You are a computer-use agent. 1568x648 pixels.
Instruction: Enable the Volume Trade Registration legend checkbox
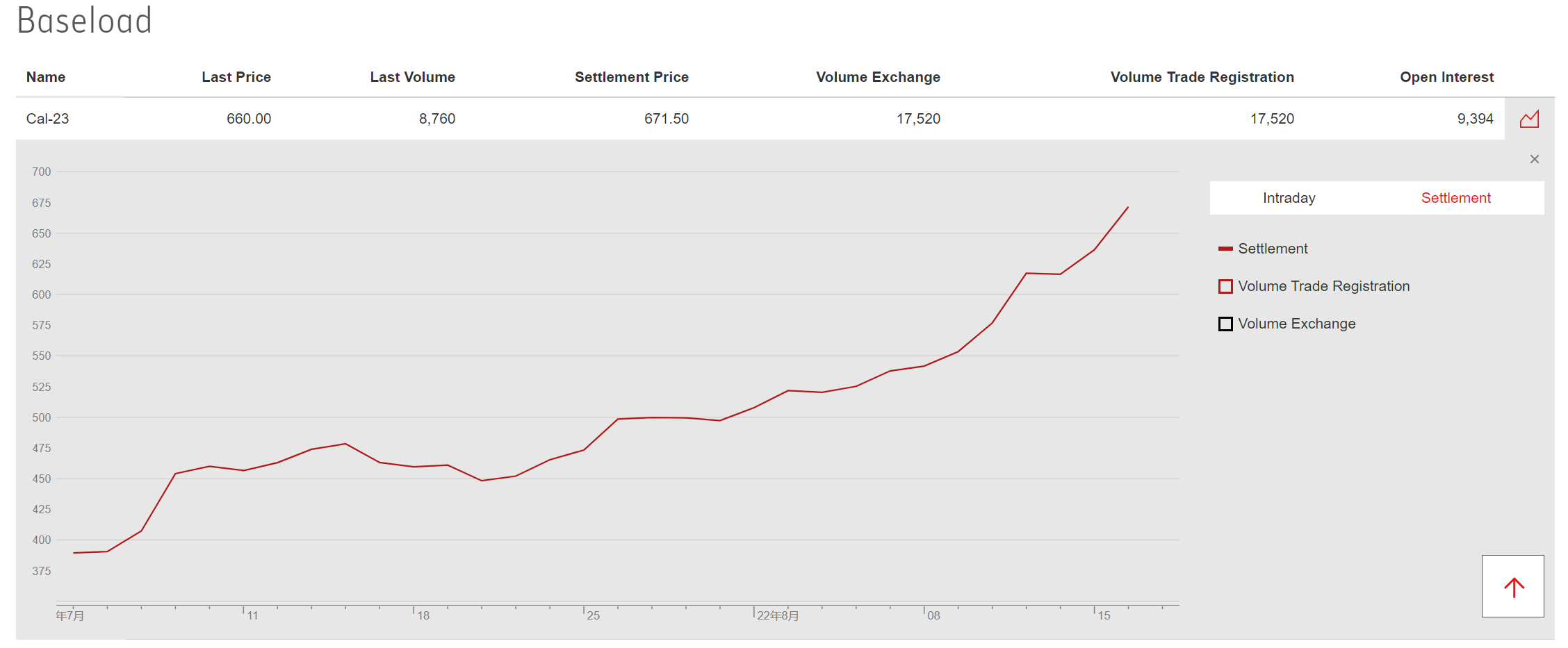(x=1225, y=286)
